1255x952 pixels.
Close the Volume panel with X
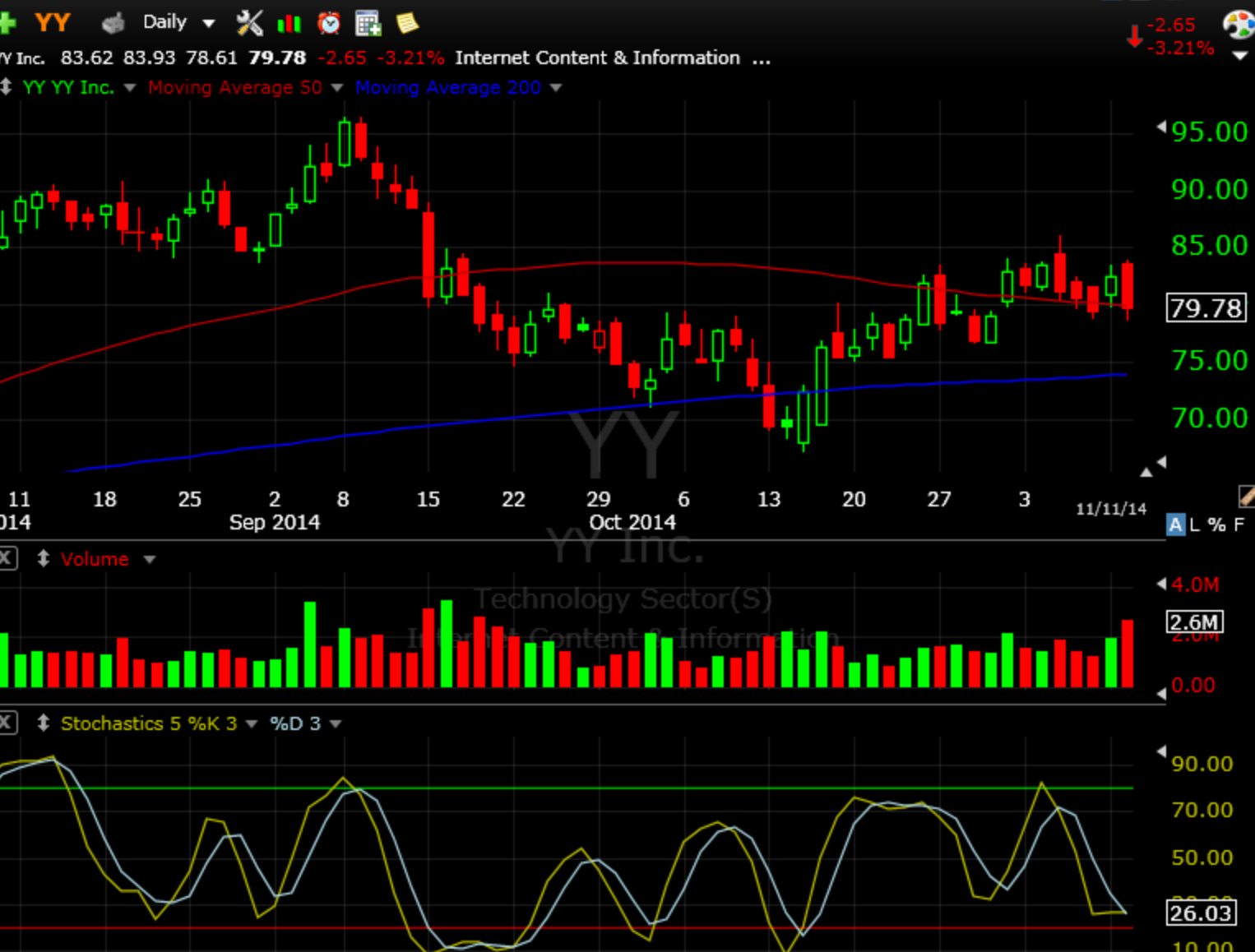pos(6,559)
